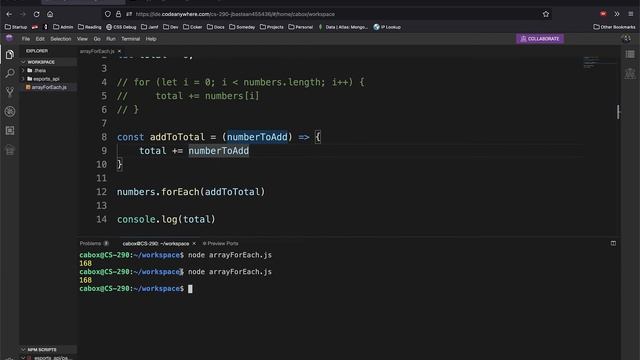Click the padlock site security icon

tap(118, 14)
